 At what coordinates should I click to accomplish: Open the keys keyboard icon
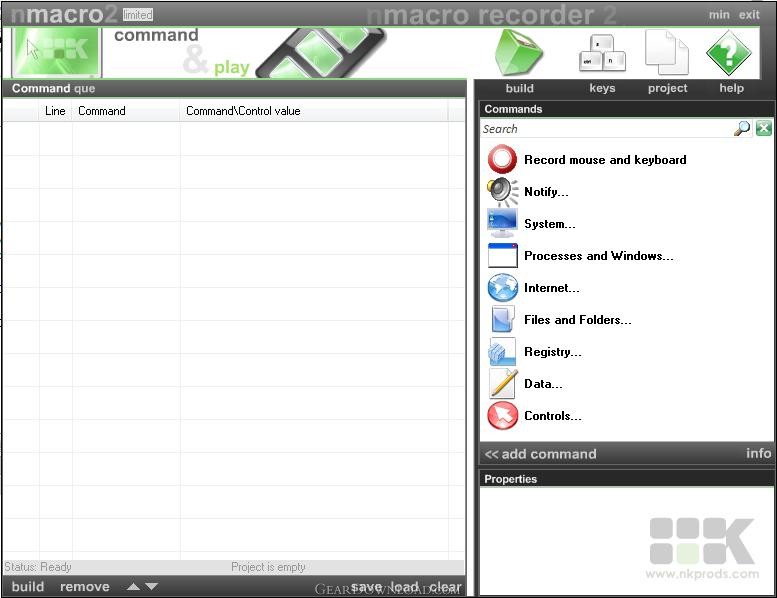tap(602, 53)
